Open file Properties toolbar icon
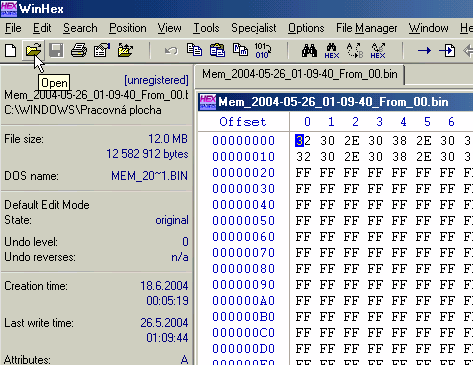This screenshot has height=365, width=473. point(102,51)
